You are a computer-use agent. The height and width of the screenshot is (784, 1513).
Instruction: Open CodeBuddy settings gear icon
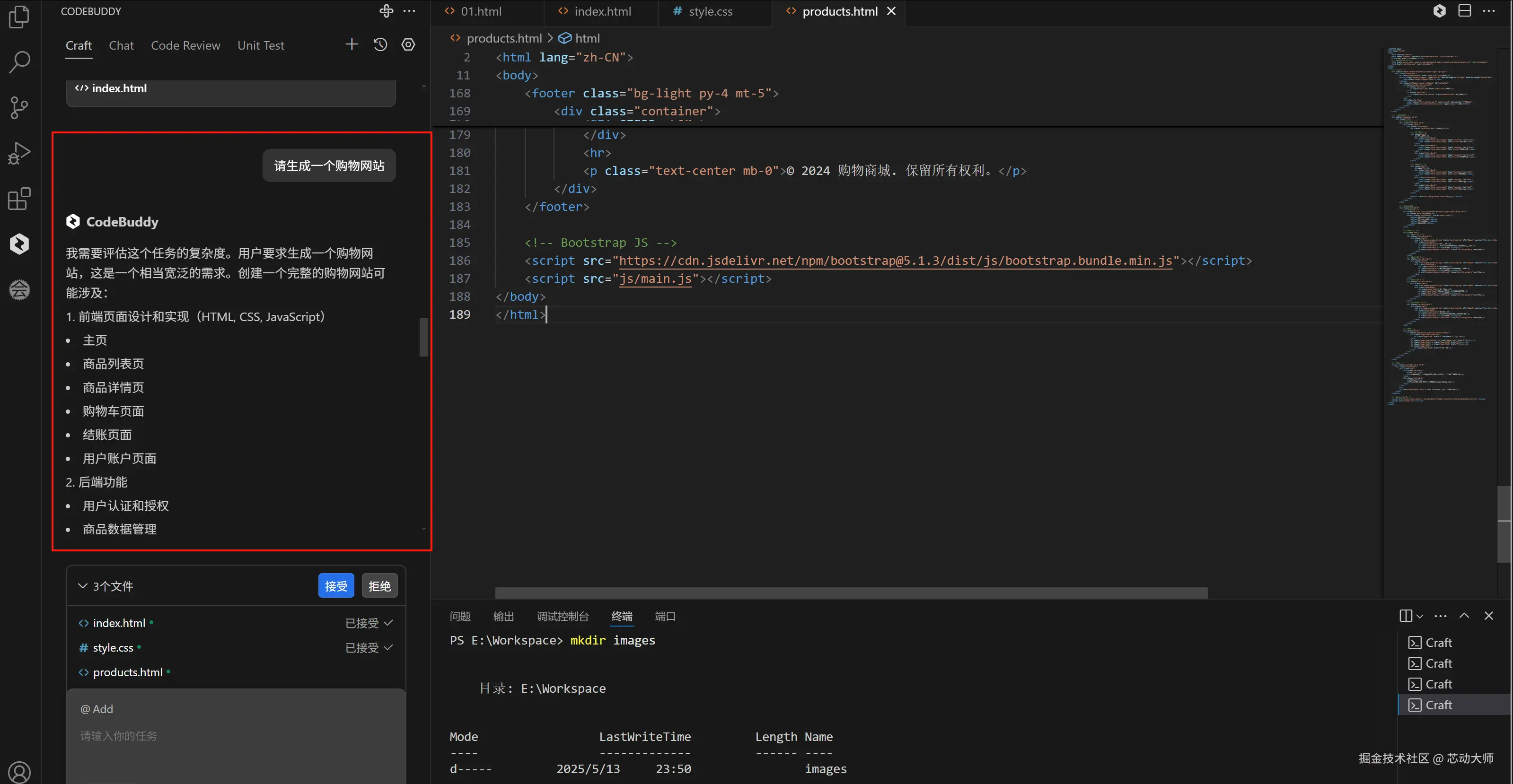click(x=408, y=44)
